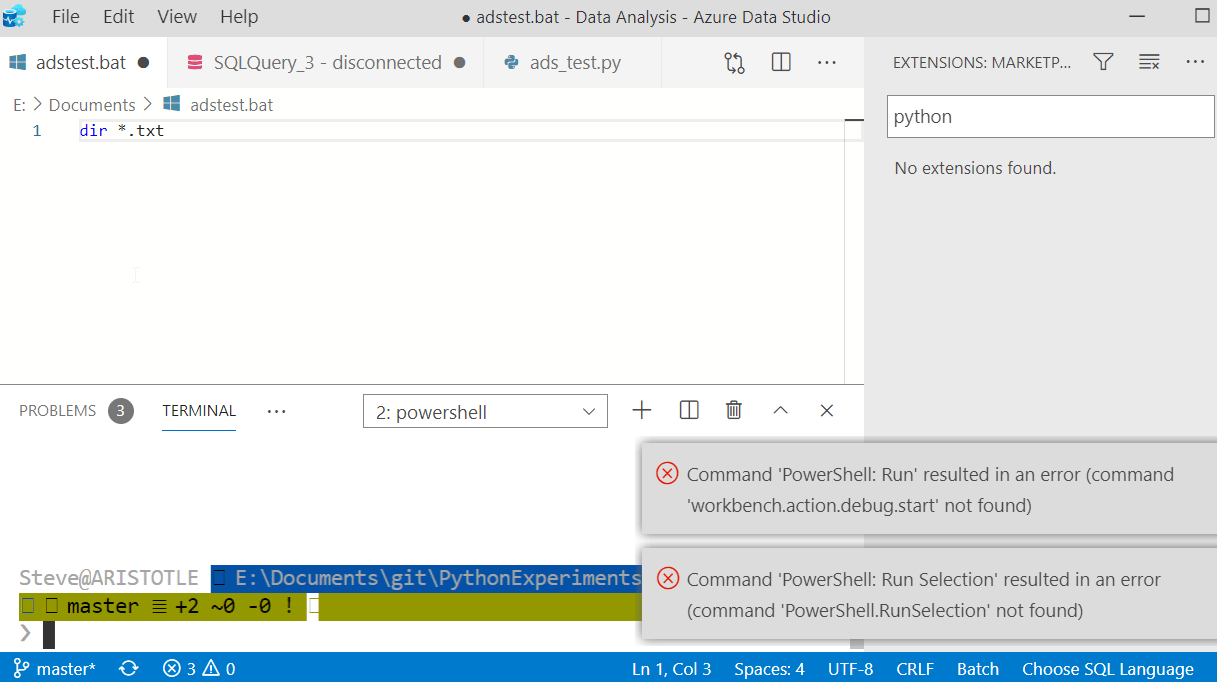This screenshot has height=682, width=1217.
Task: Click the 'PowerShell: Run Selection' error notification
Action: tap(929, 594)
